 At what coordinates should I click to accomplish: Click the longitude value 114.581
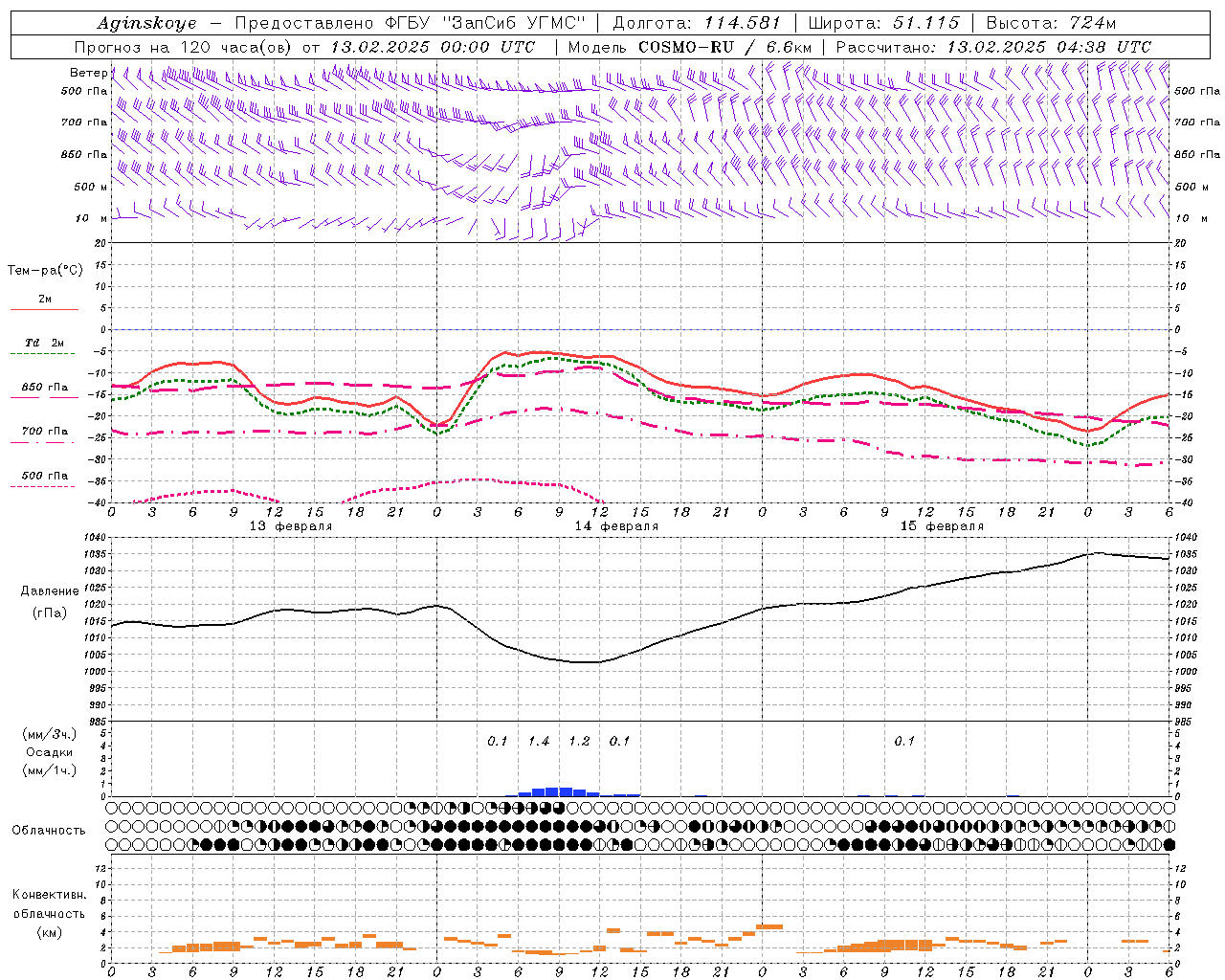742,23
